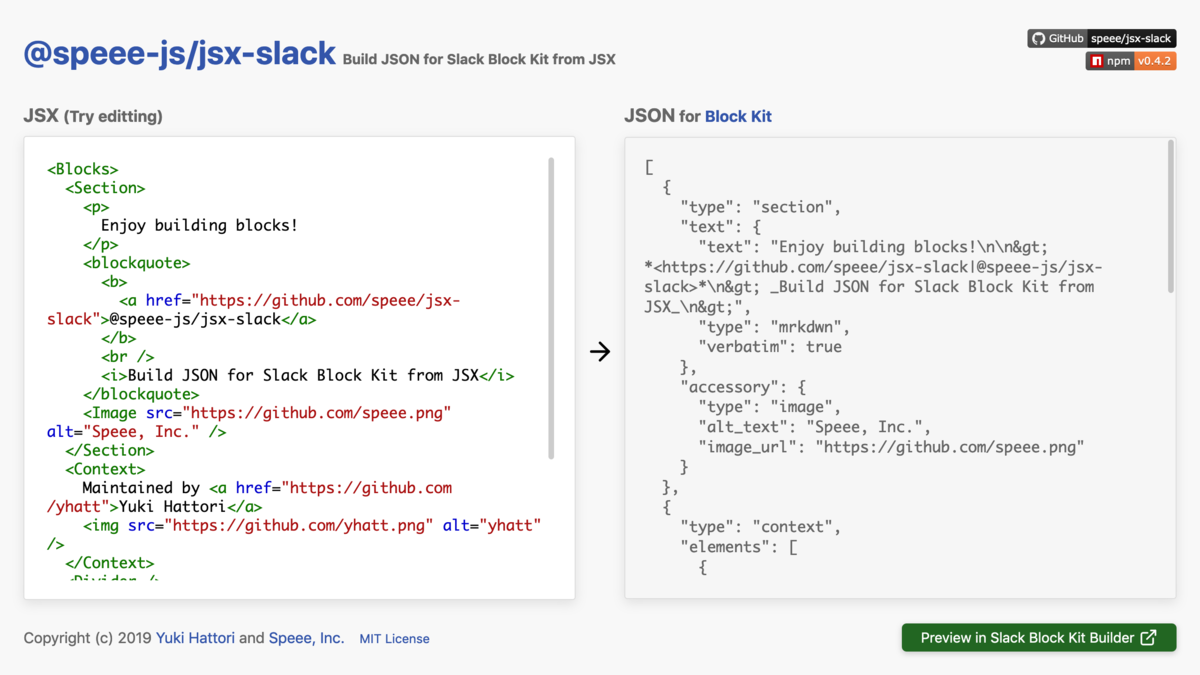Click the 'Enjoy building blocks!' line in editor
The height and width of the screenshot is (675, 1200).
pos(199,225)
